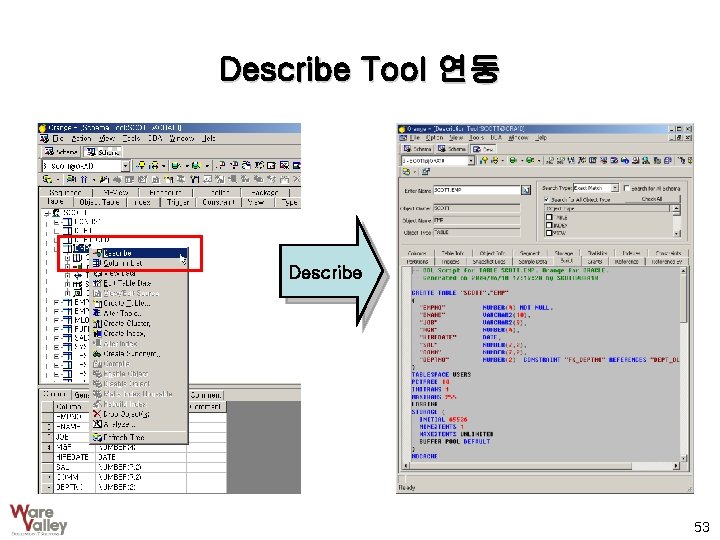Open Columns tab in Describe Tool
The width and height of the screenshot is (720, 540).
pos(417,253)
